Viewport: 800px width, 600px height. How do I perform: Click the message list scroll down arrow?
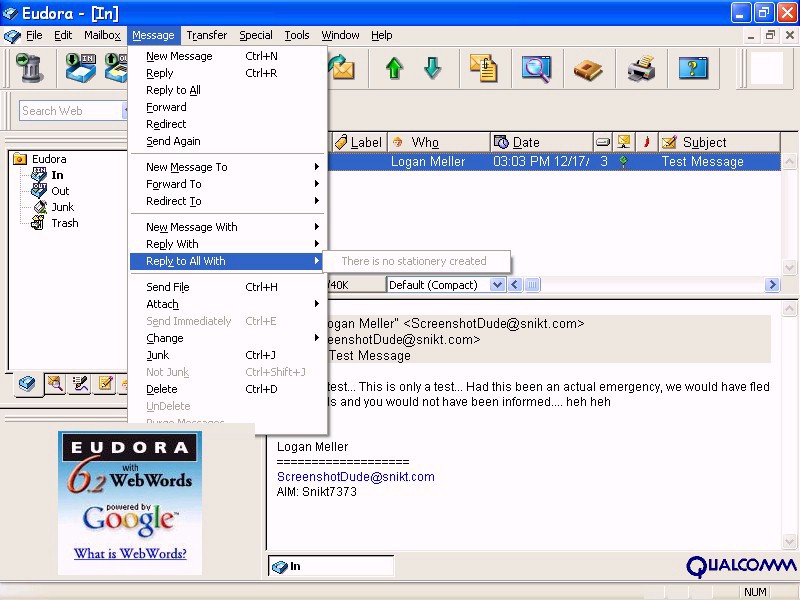(789, 267)
